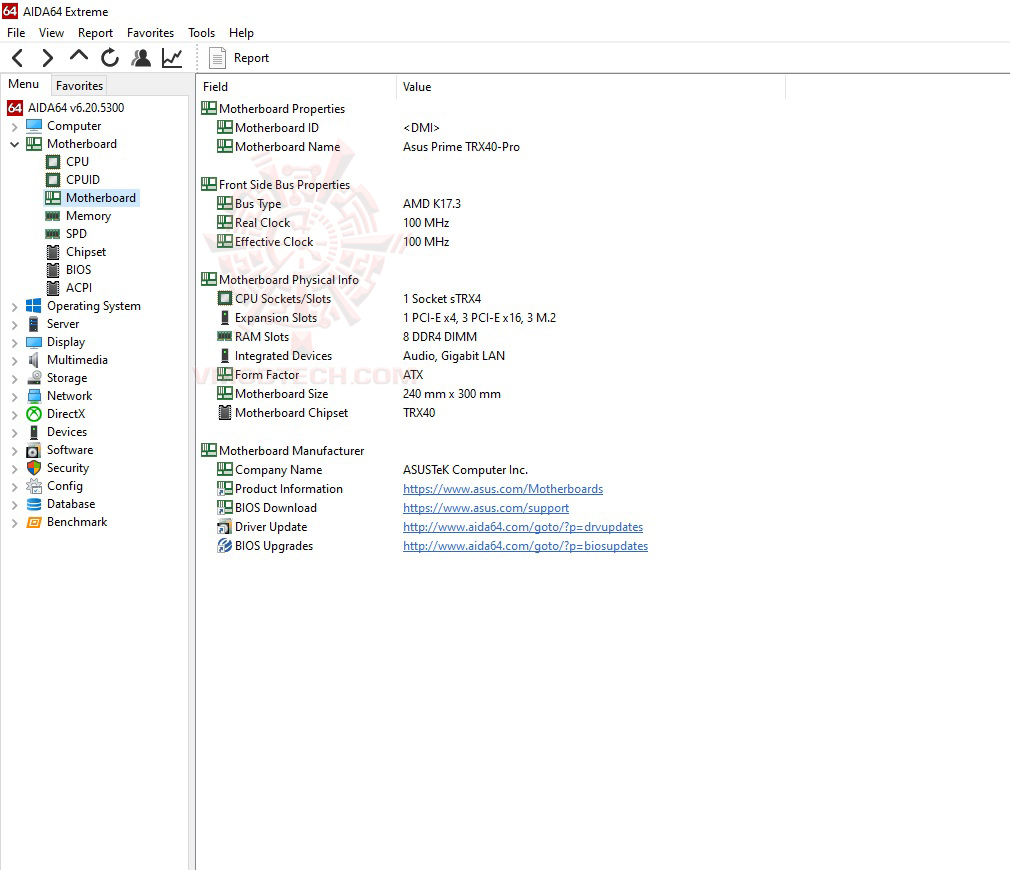Select Memory in the tree
This screenshot has width=1010, height=870.
point(88,216)
